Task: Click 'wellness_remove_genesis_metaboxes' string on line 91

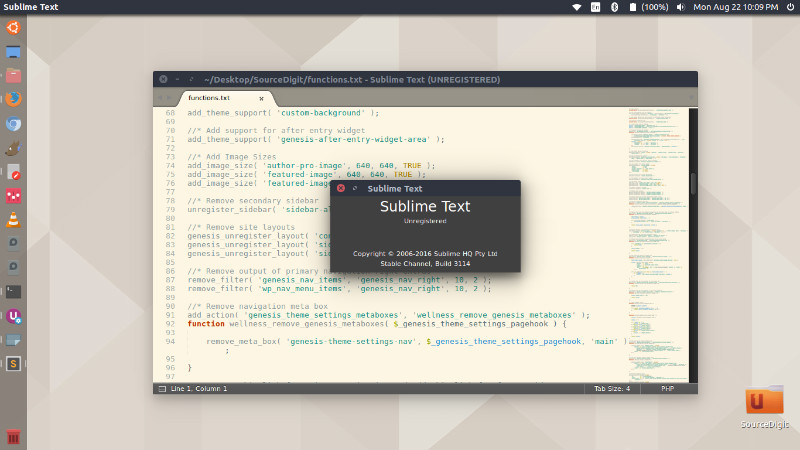Action: point(494,315)
